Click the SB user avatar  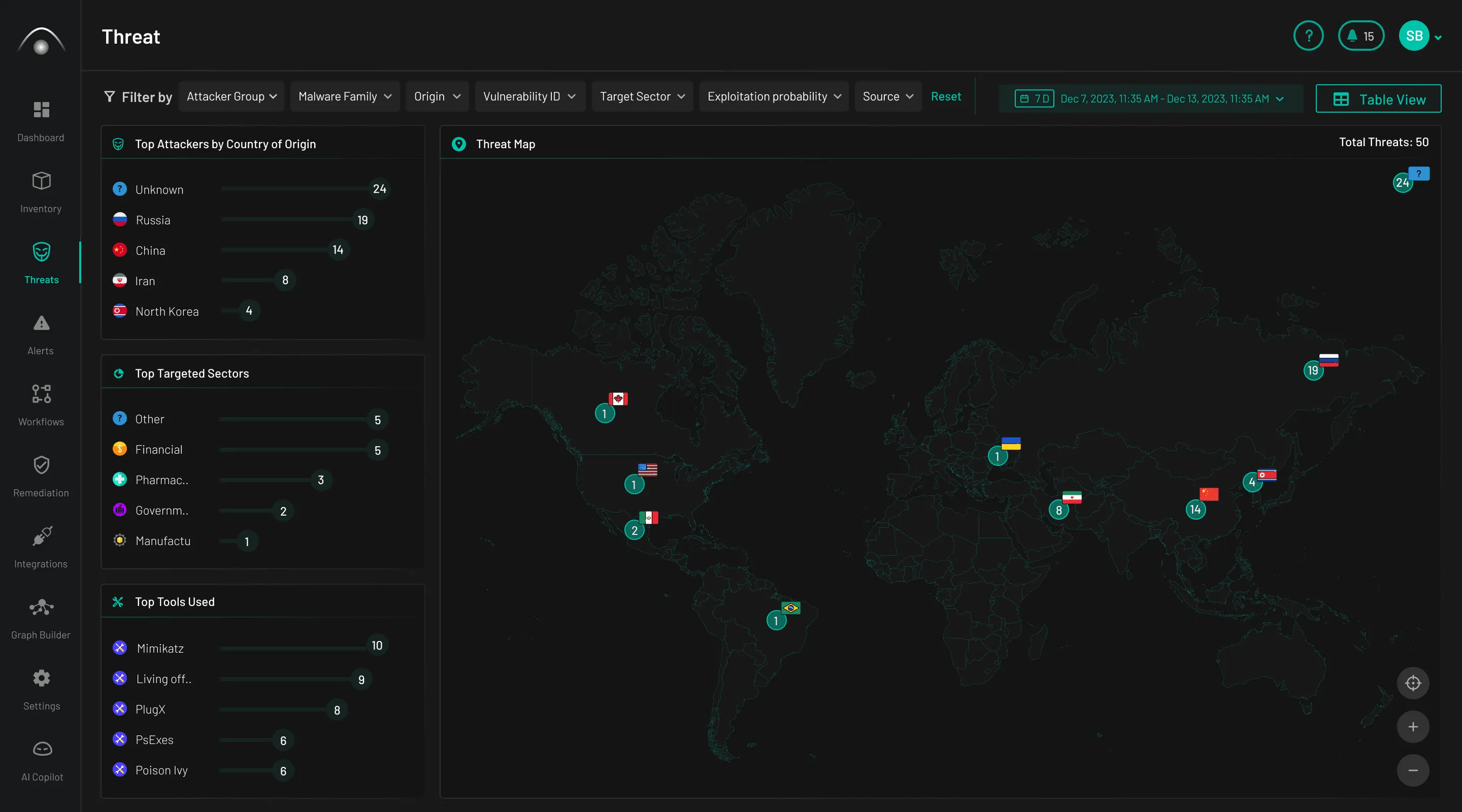pyautogui.click(x=1414, y=36)
